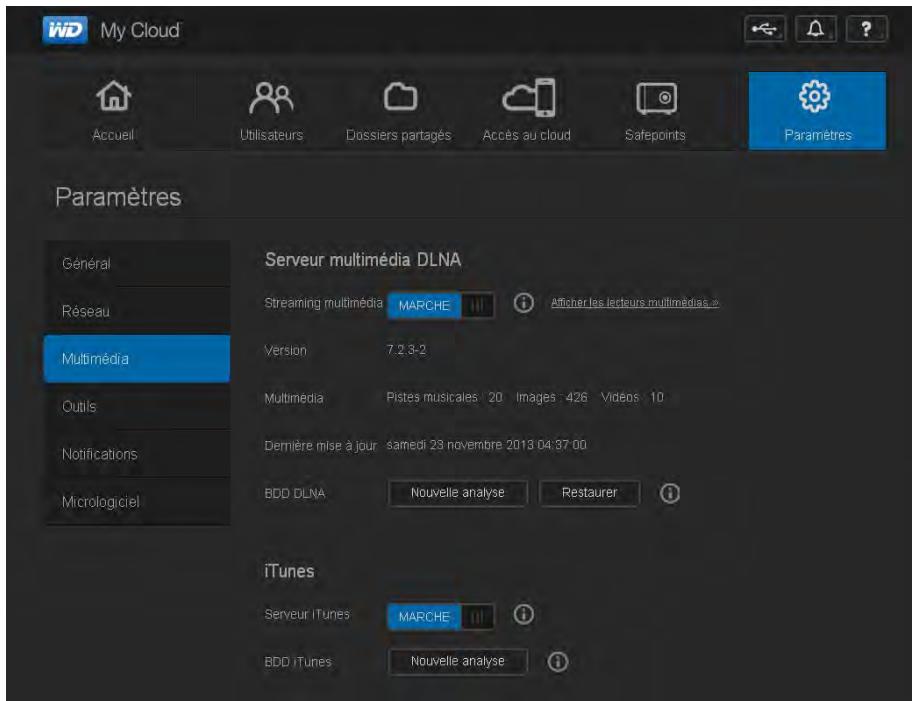Viewport: 915px width, 701px height.
Task: Open the Accès au cloud tab
Action: click(x=526, y=111)
